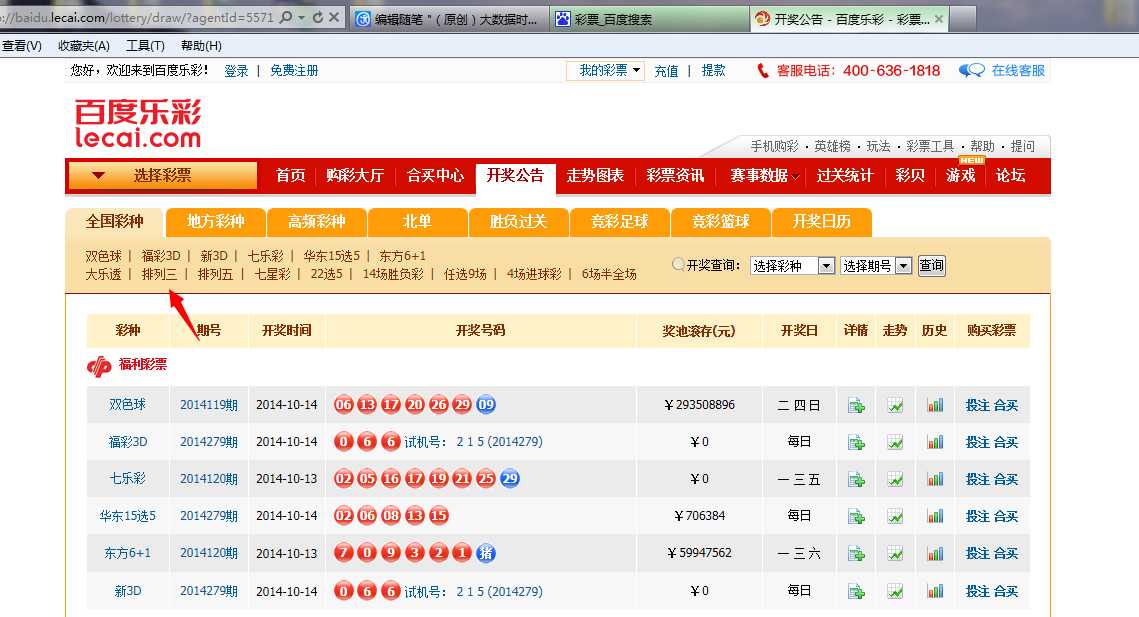Click the browser address bar URL

(137, 17)
